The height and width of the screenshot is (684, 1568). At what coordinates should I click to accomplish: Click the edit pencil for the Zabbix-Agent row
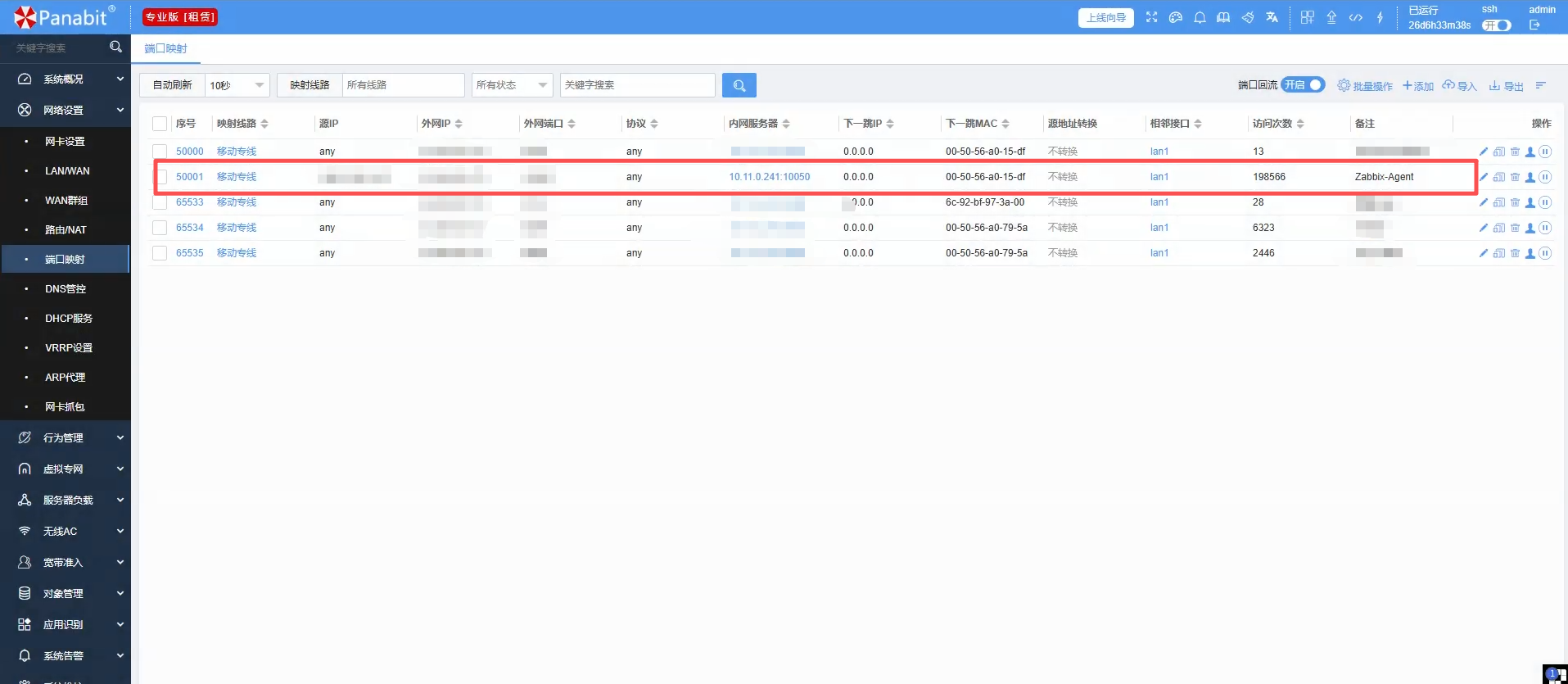tap(1483, 177)
